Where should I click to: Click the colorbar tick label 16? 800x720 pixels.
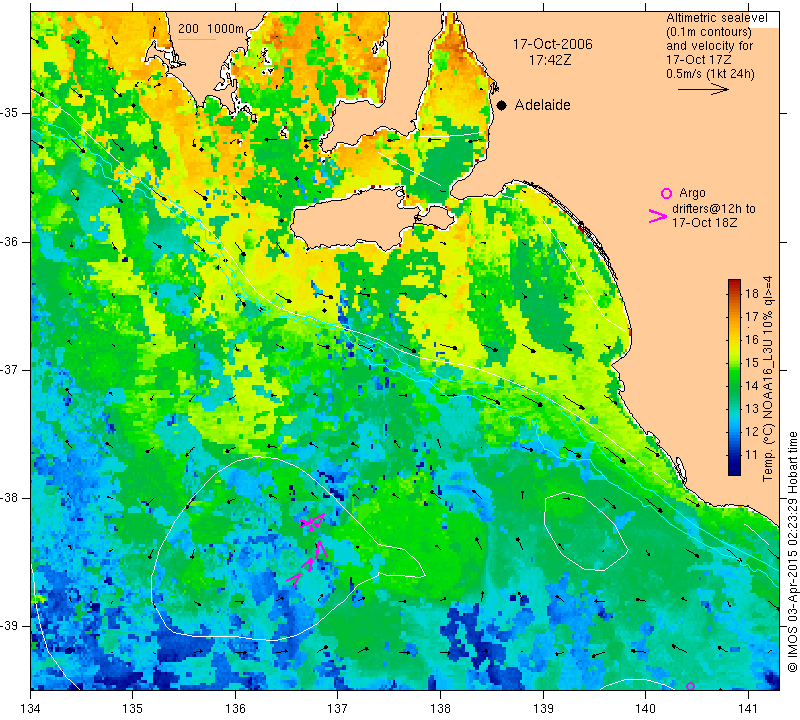click(752, 340)
